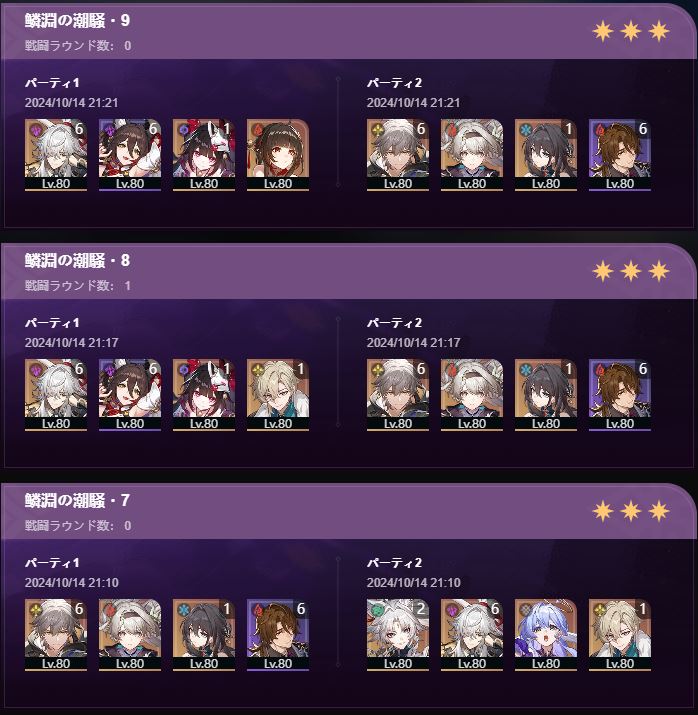Click blond character portrait in stage 7 Party 2
This screenshot has width=698, height=715.
620,635
